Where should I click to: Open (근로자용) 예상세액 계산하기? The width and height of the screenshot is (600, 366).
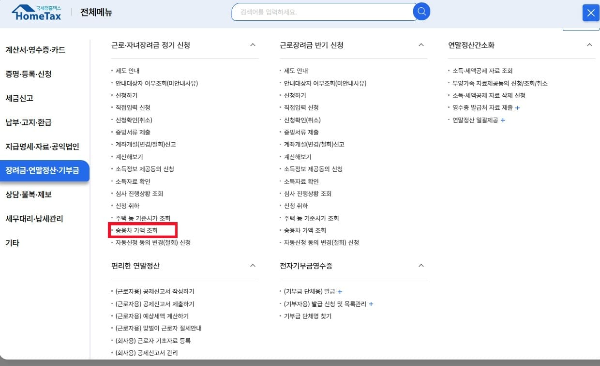[x=152, y=316]
